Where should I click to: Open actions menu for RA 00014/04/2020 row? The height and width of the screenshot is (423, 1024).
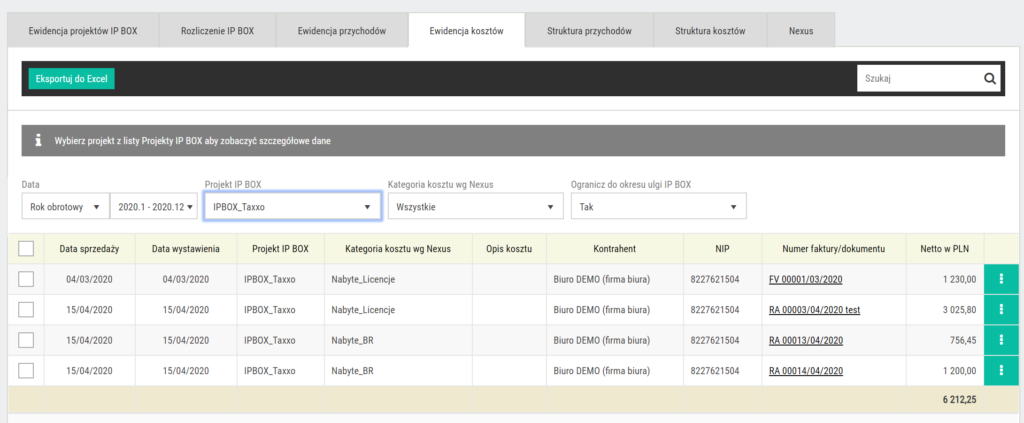pyautogui.click(x=1000, y=371)
